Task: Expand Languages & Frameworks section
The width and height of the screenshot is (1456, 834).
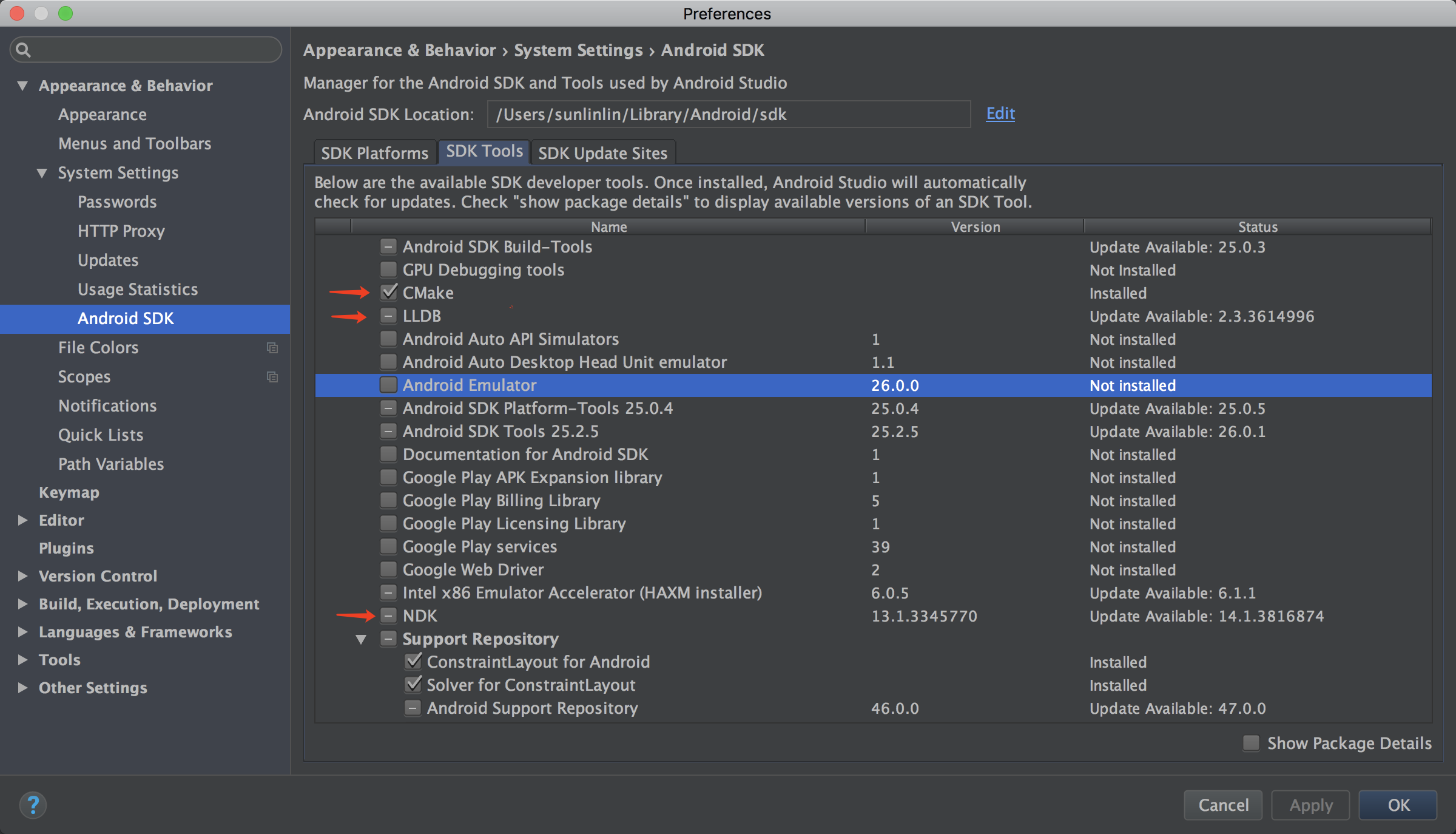Action: [x=22, y=632]
